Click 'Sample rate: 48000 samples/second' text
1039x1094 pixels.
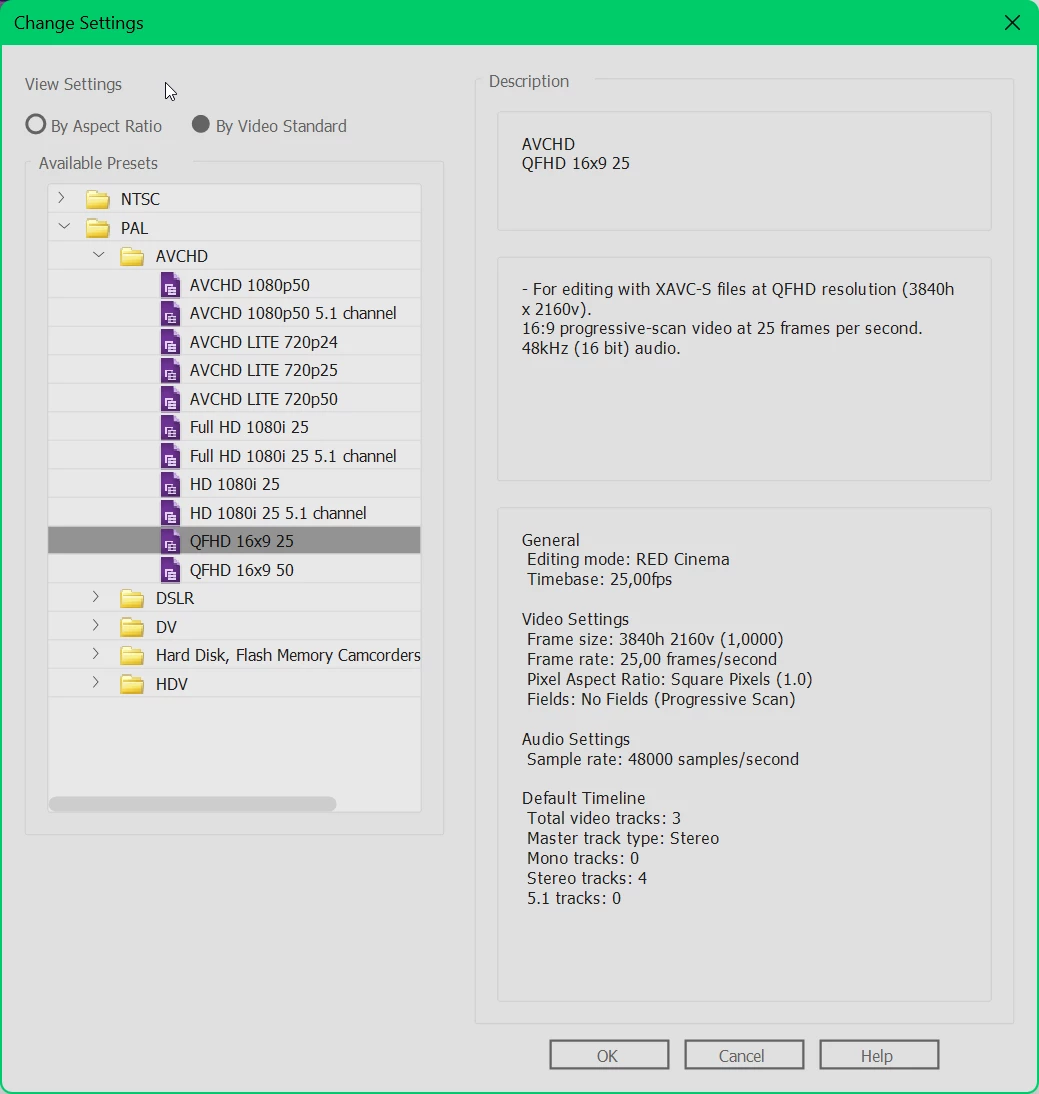tap(663, 760)
